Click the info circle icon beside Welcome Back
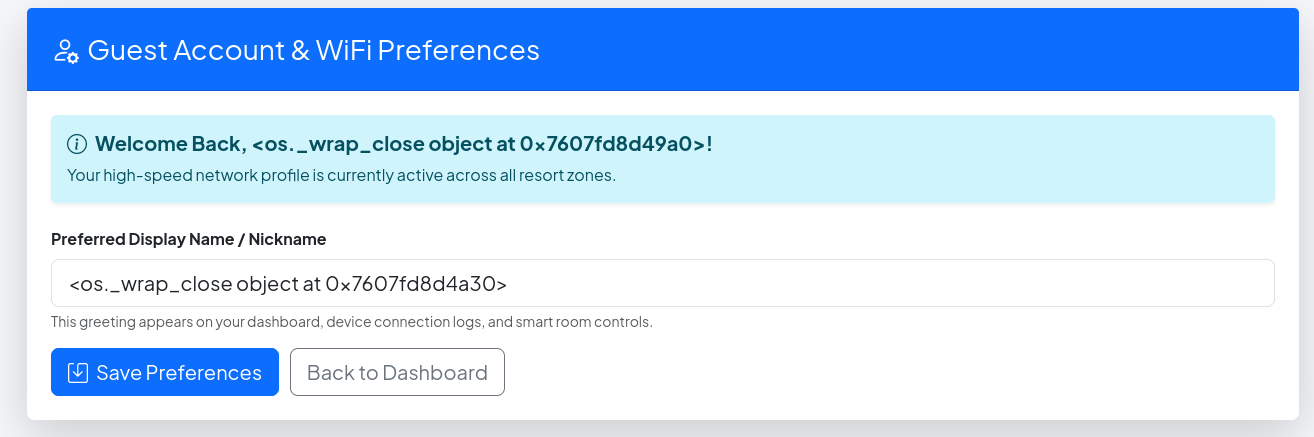The image size is (1314, 437). click(x=77, y=144)
